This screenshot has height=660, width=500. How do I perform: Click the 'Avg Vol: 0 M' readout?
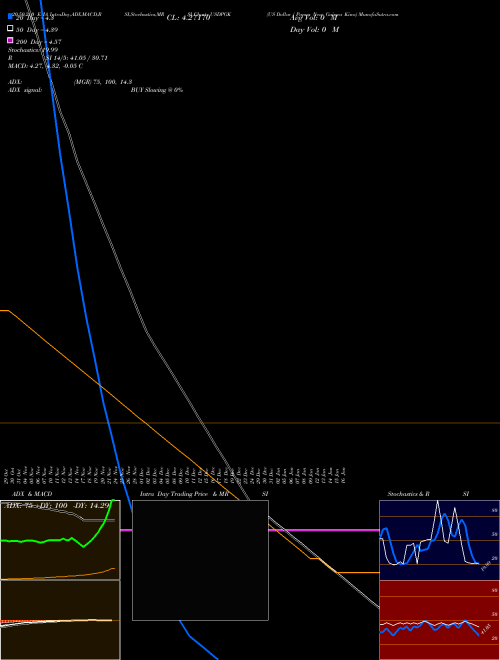click(313, 18)
